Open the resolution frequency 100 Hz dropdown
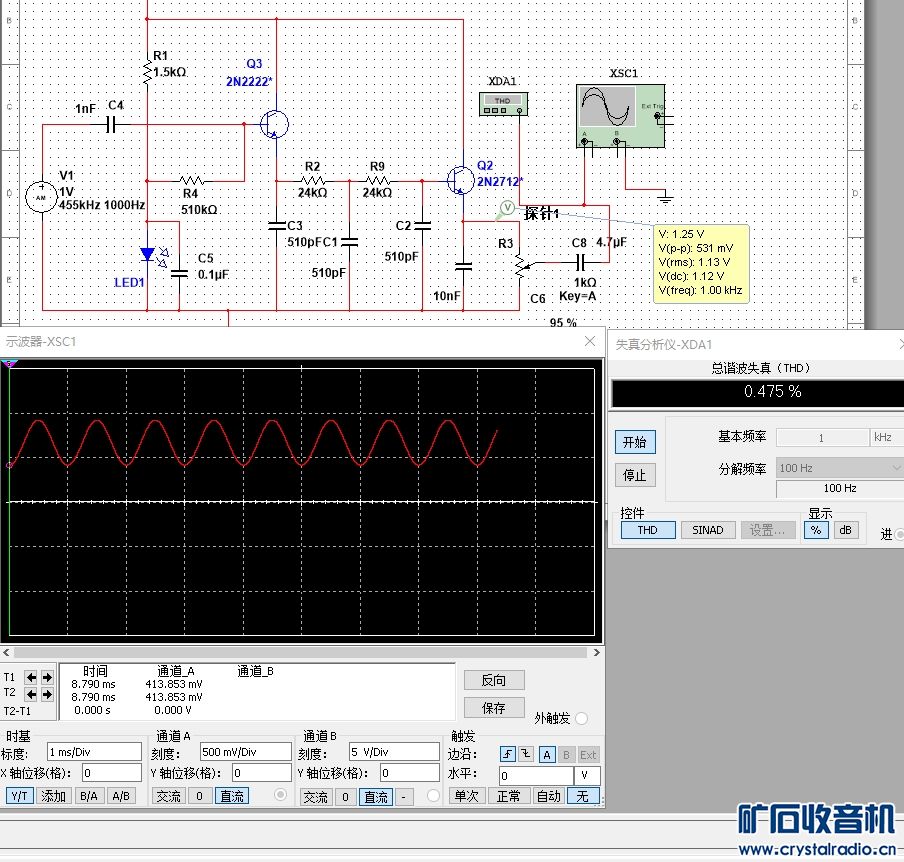This screenshot has height=862, width=904. coord(840,468)
